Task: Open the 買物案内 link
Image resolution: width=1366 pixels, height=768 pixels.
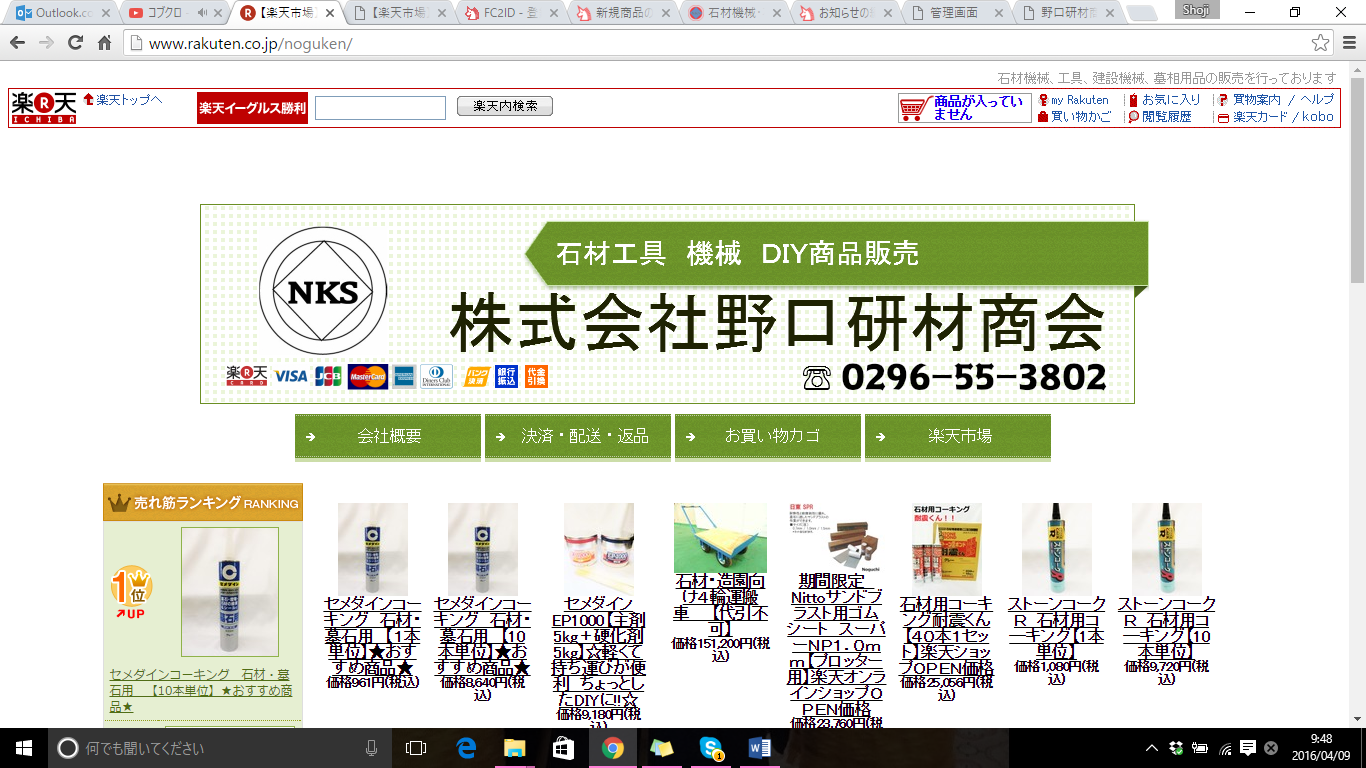Action: [1256, 100]
